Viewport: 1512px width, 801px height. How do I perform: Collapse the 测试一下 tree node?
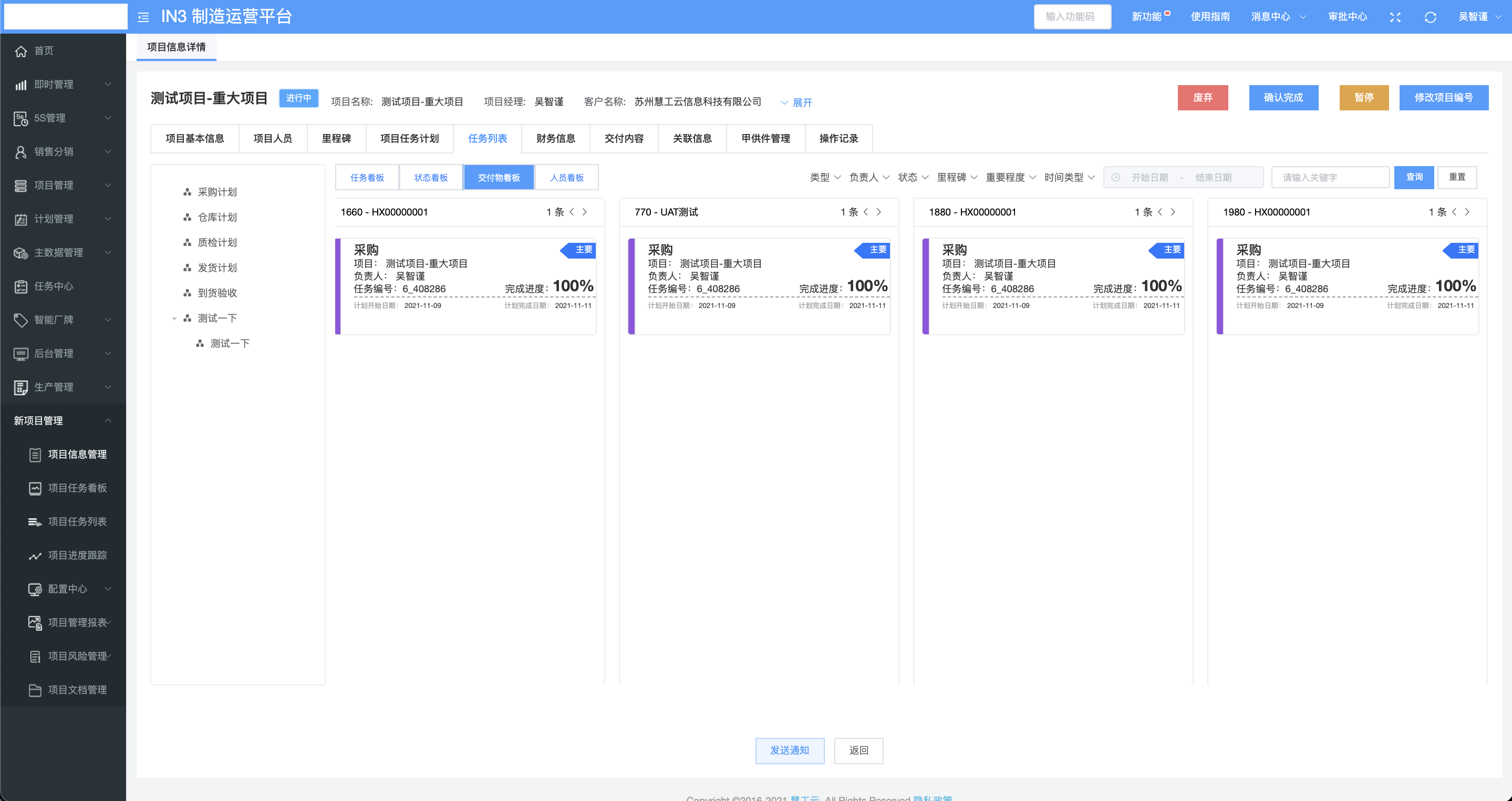(174, 319)
